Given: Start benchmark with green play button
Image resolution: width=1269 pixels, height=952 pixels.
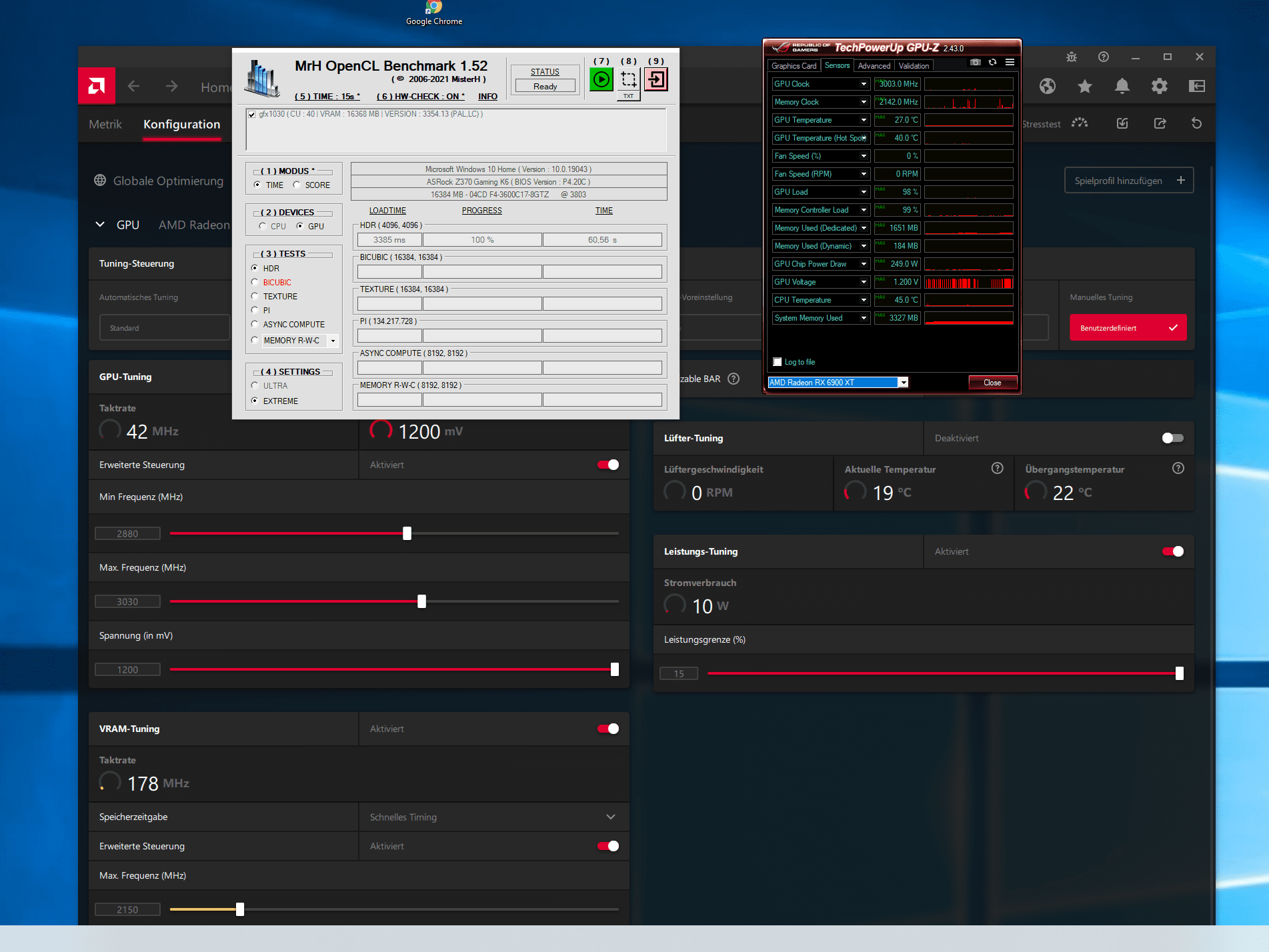Looking at the screenshot, I should [x=601, y=80].
